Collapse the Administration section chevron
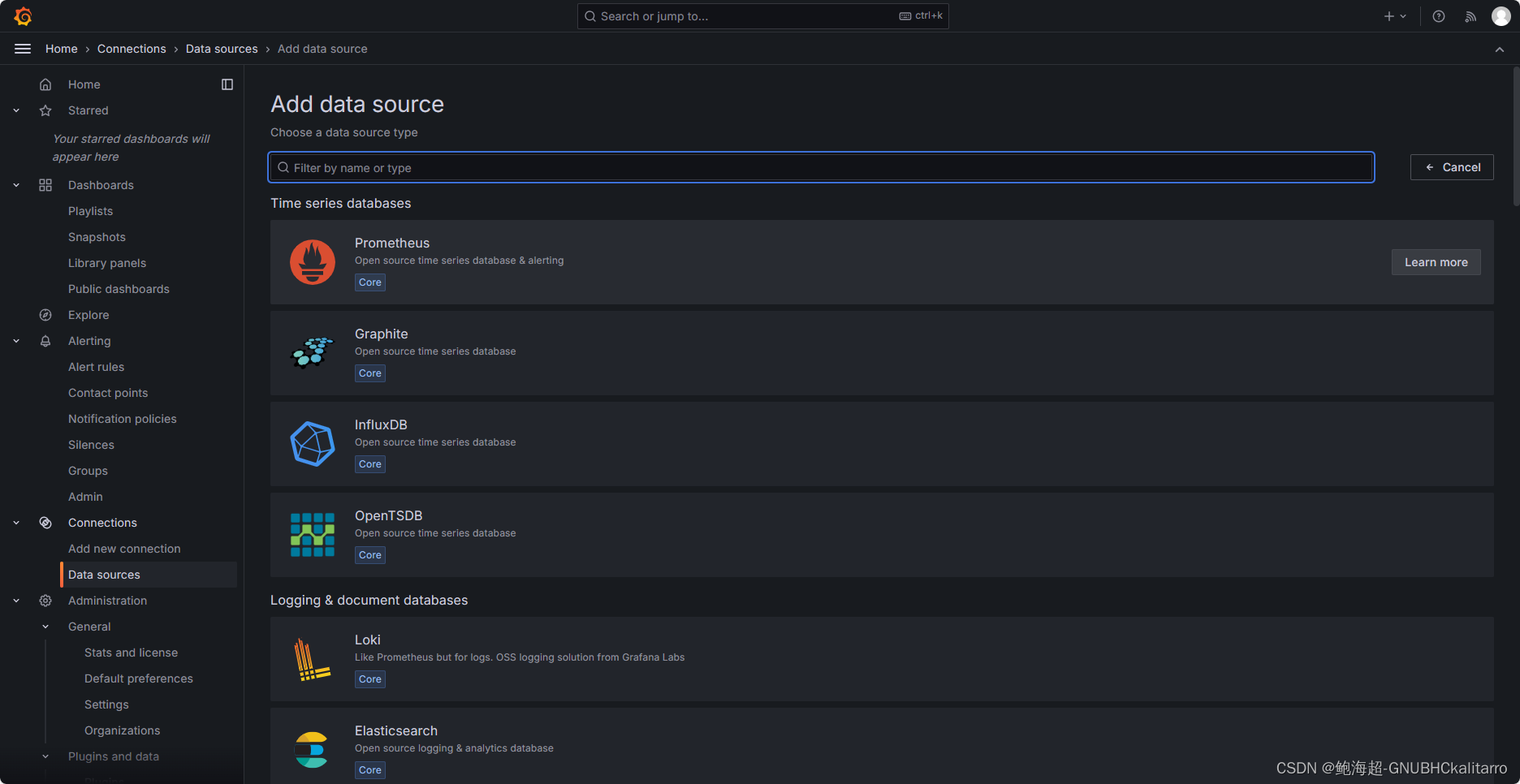This screenshot has width=1520, height=784. click(x=16, y=601)
